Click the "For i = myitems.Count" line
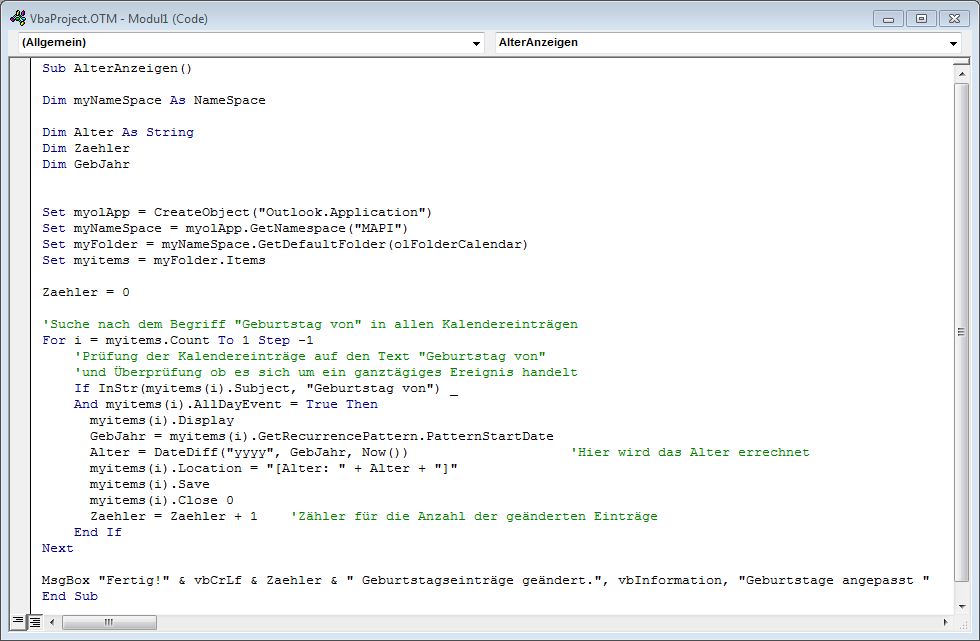Image resolution: width=980 pixels, height=641 pixels. pos(178,340)
